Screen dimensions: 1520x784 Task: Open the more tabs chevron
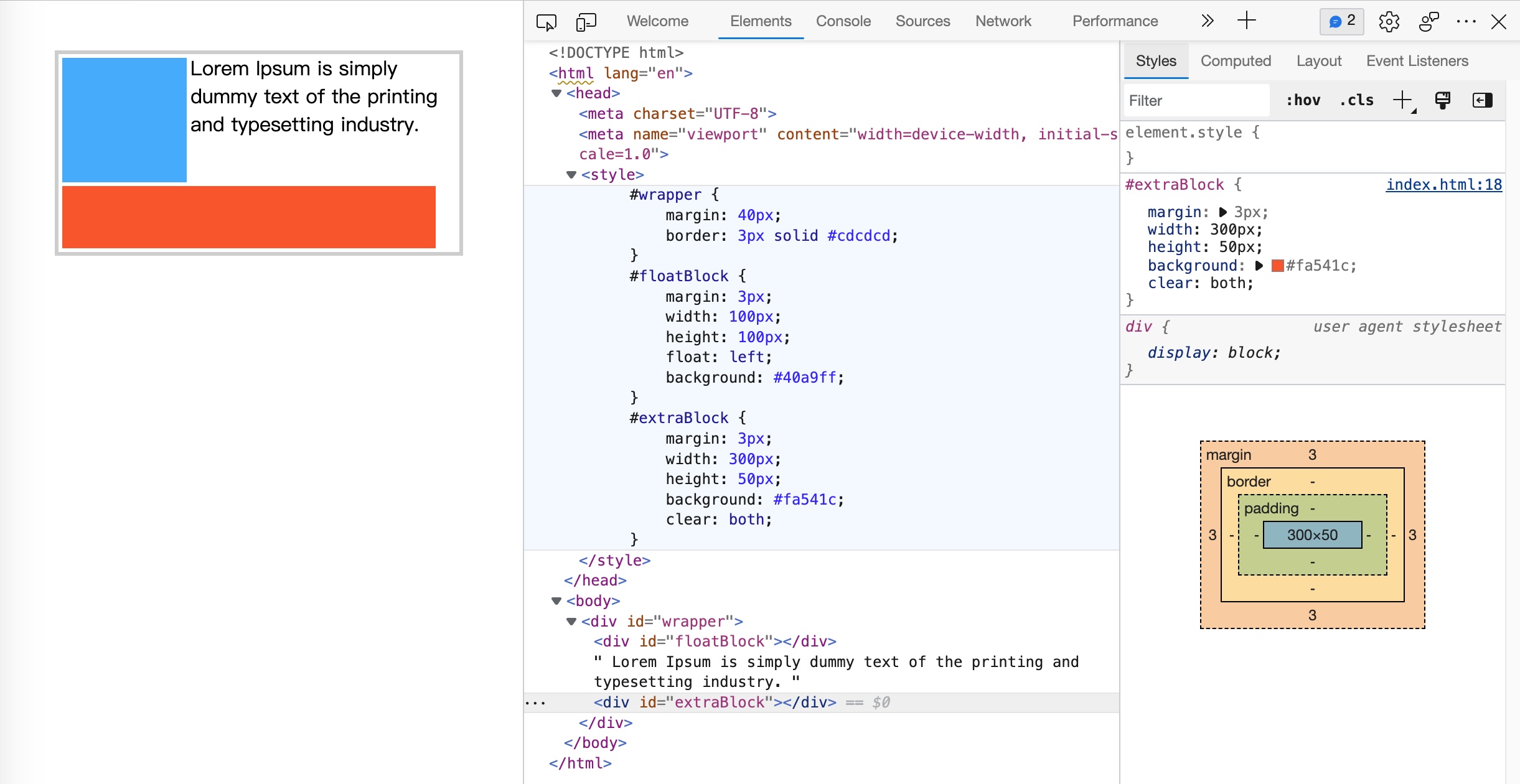point(1207,21)
